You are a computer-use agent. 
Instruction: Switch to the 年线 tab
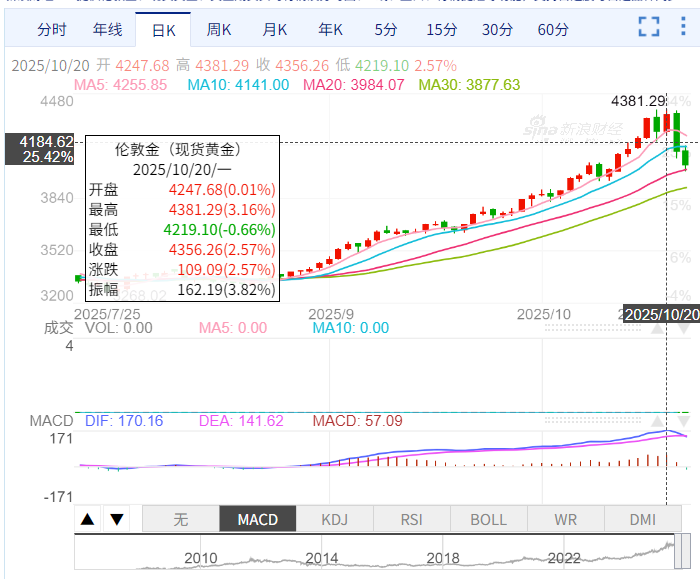(108, 30)
